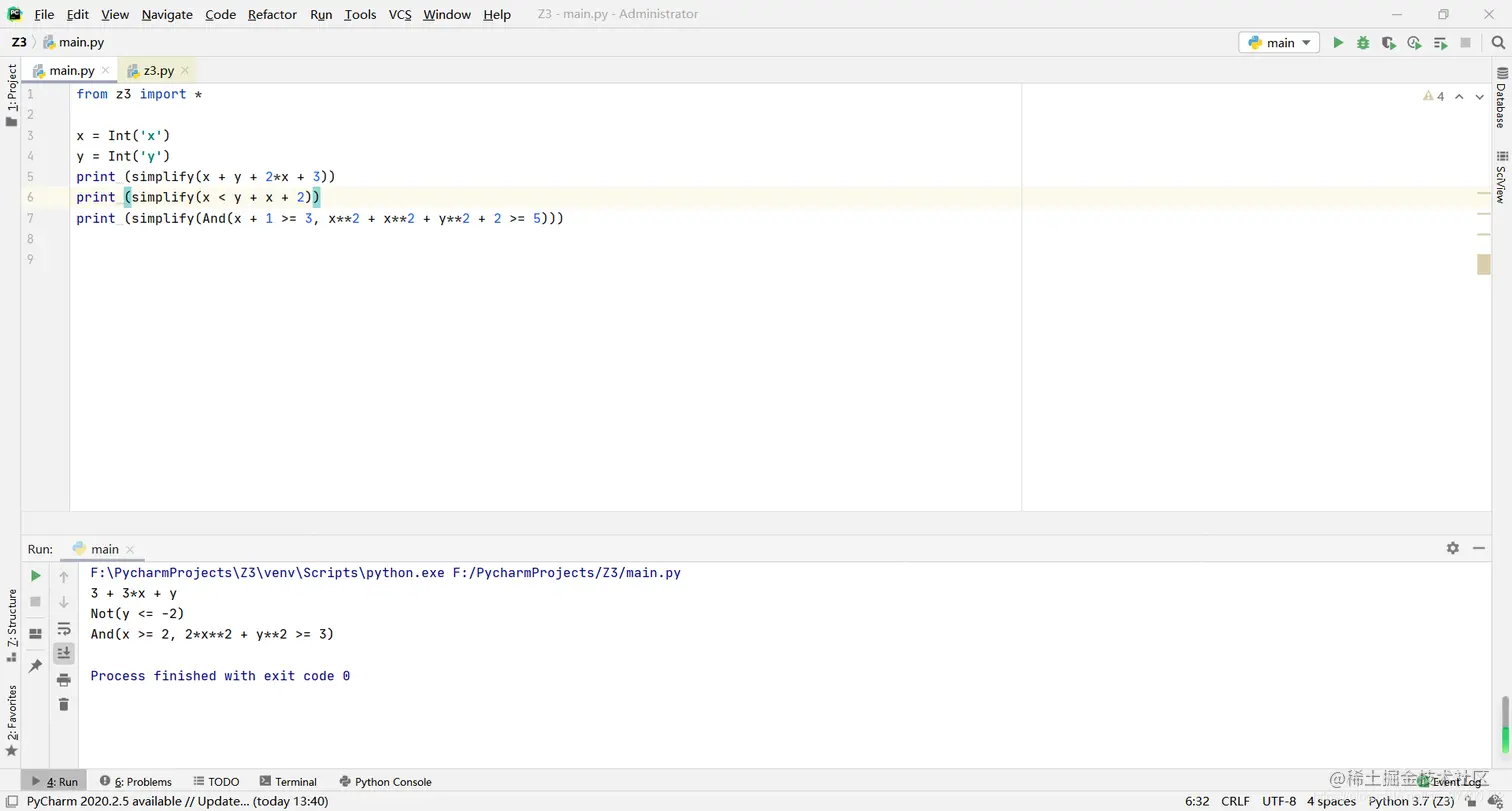Open the Navigate menu

(167, 14)
